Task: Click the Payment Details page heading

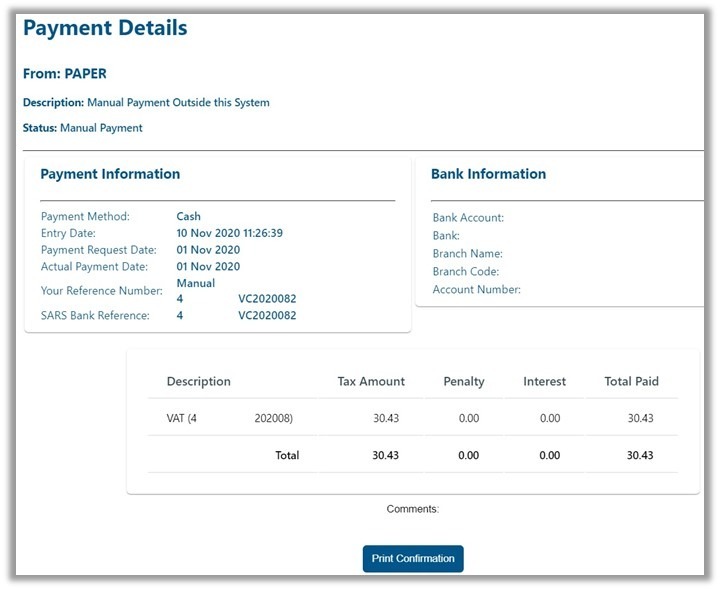Action: pyautogui.click(x=105, y=28)
